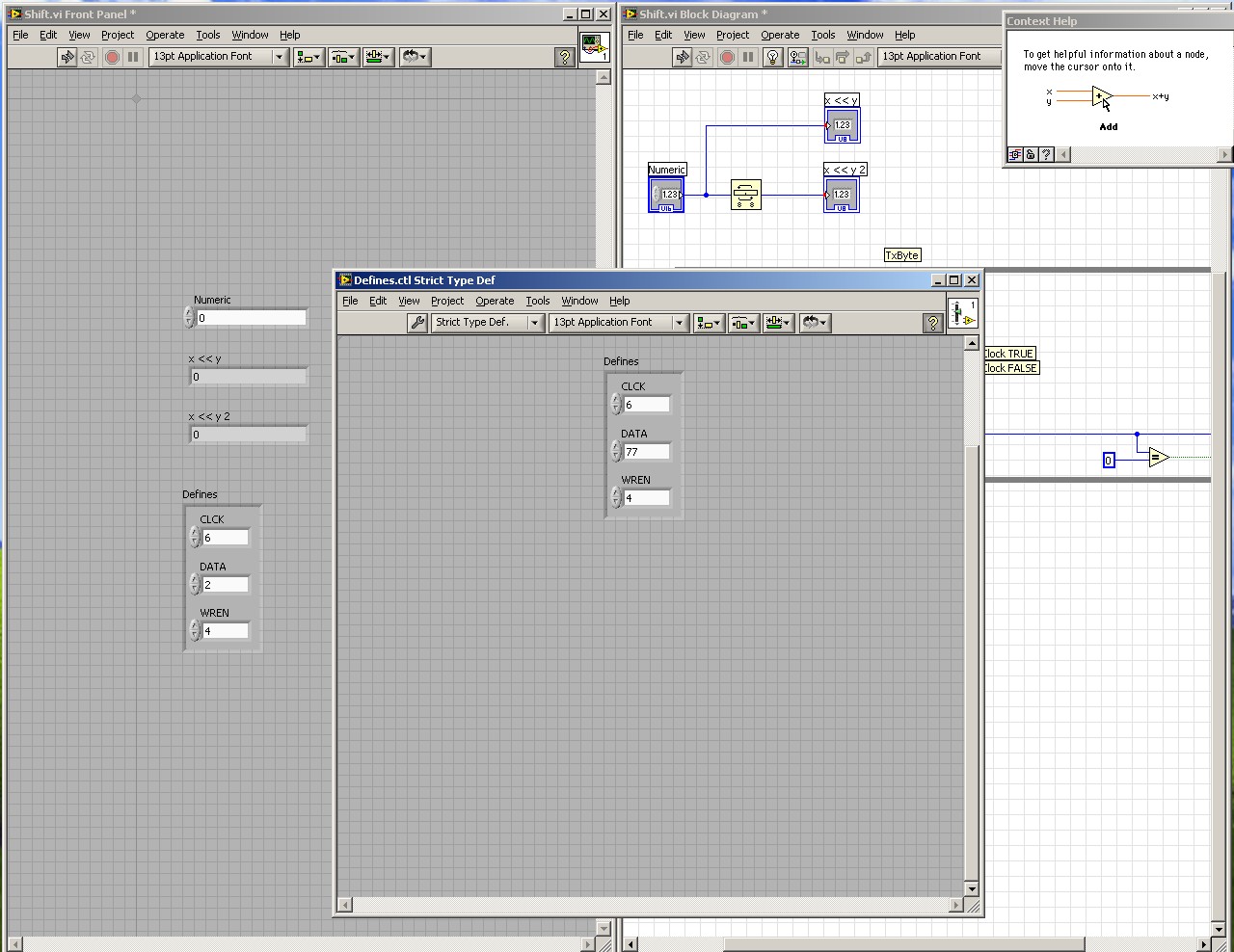The height and width of the screenshot is (952, 1234).
Task: Click the WREN stepper on the Front Panel
Action: (195, 630)
